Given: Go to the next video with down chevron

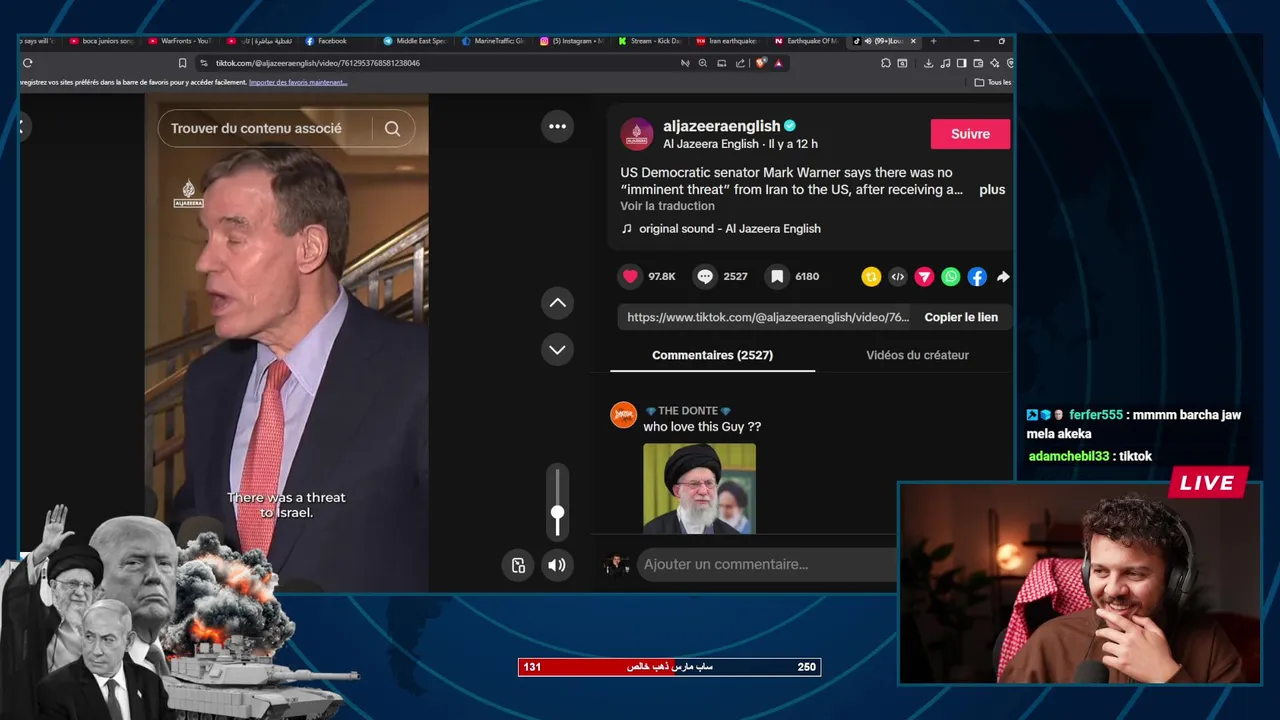Looking at the screenshot, I should pos(557,349).
